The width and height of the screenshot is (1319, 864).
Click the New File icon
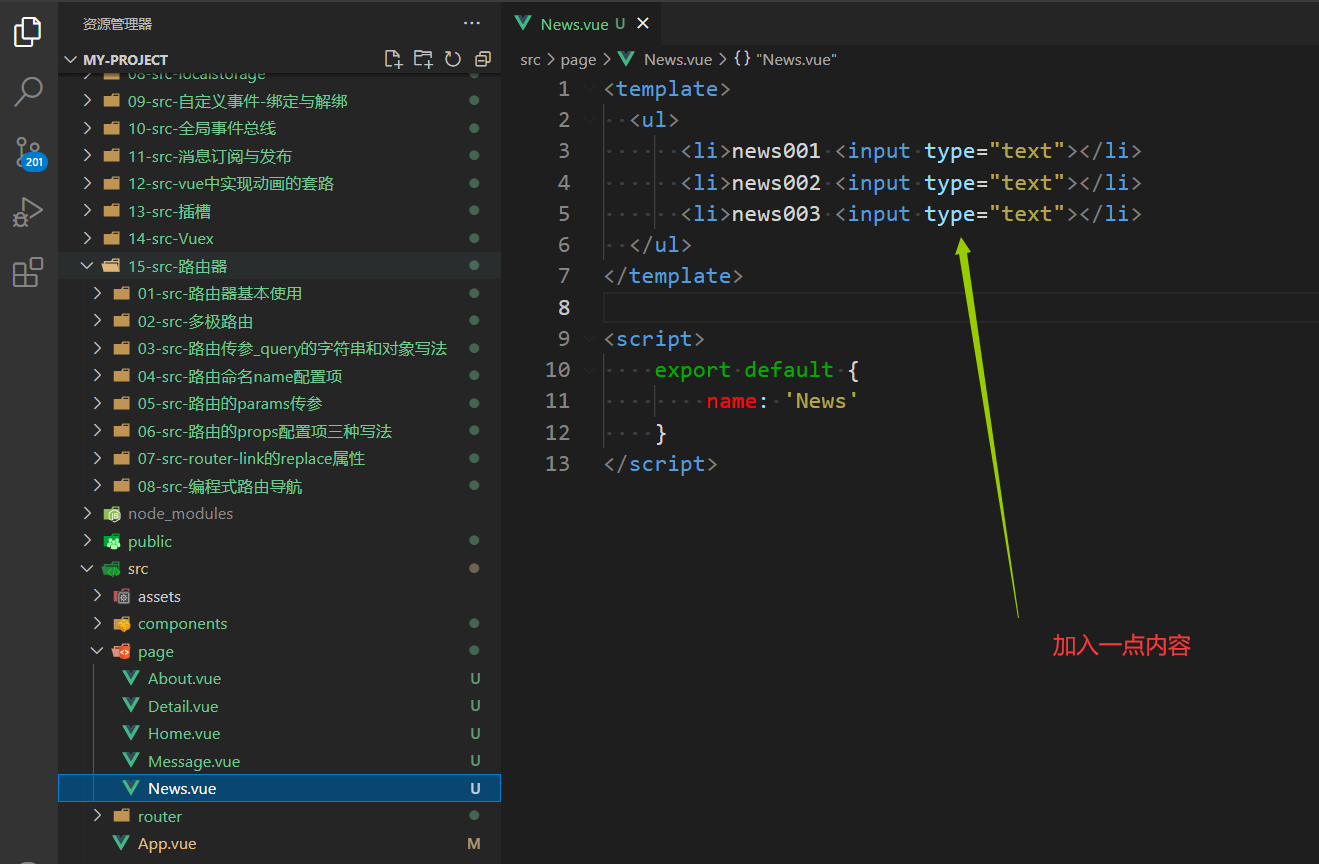pos(394,59)
